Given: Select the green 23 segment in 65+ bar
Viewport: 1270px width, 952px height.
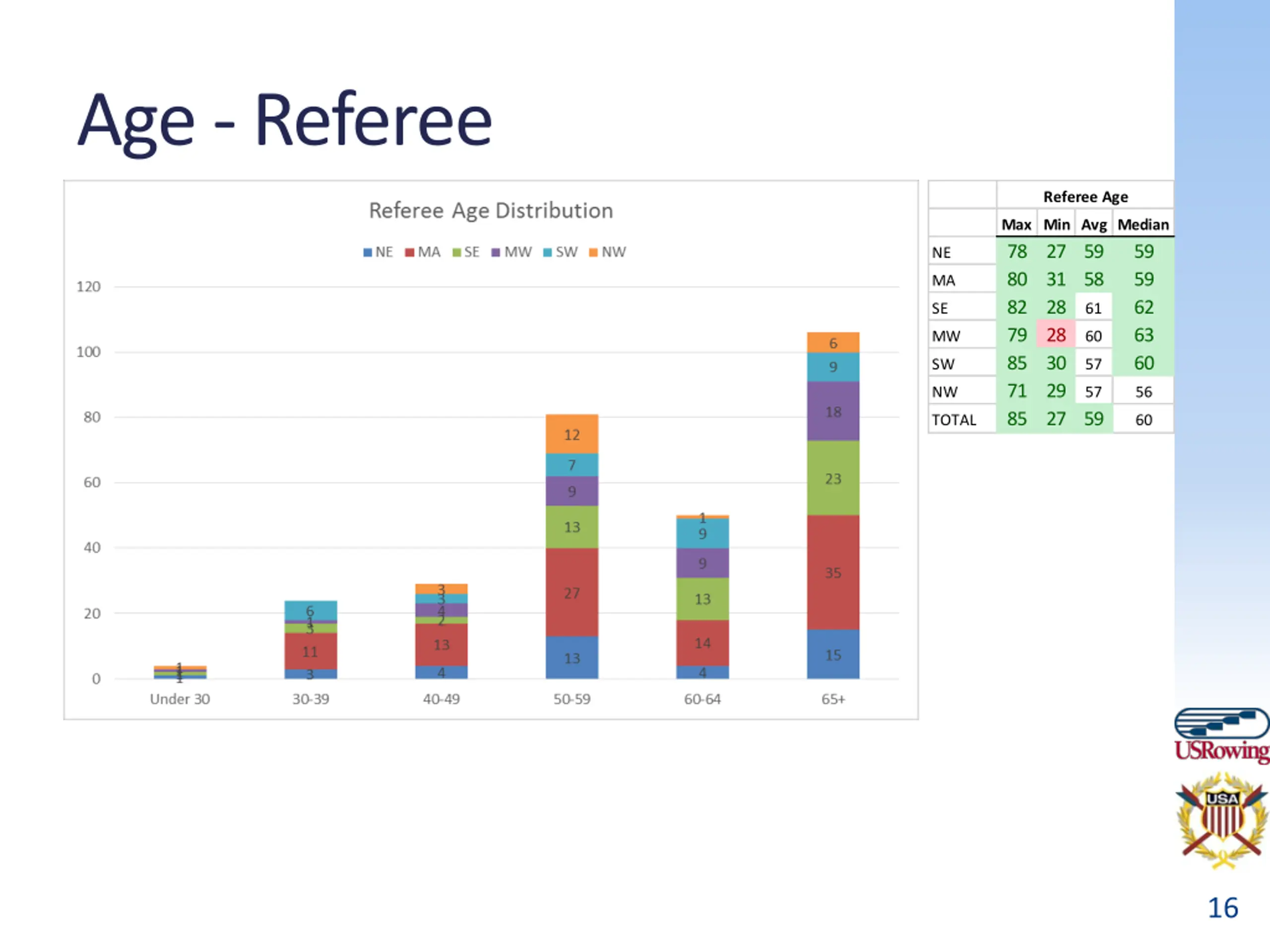Looking at the screenshot, I should click(832, 478).
